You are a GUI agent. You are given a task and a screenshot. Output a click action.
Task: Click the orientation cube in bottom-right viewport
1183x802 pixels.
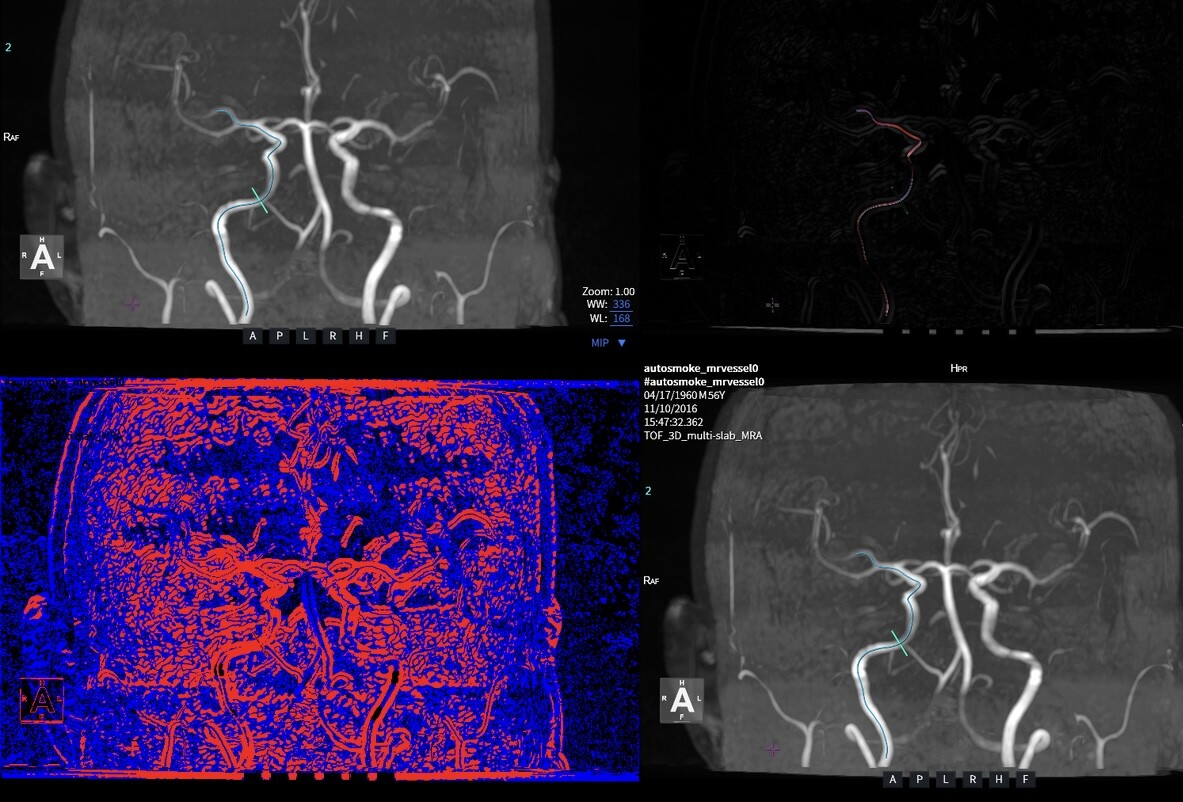(682, 700)
